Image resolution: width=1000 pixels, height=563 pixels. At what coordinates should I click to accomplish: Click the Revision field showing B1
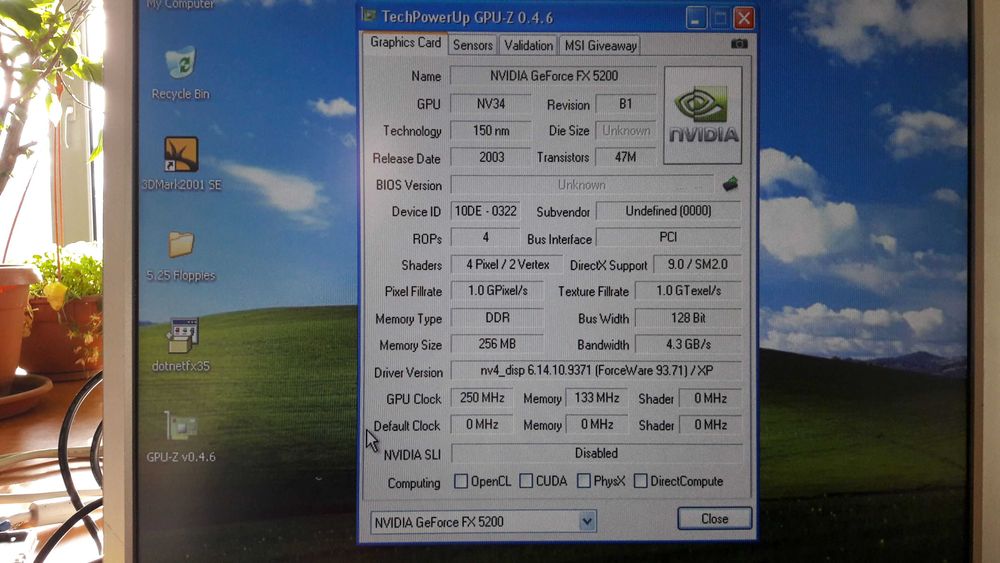point(626,103)
